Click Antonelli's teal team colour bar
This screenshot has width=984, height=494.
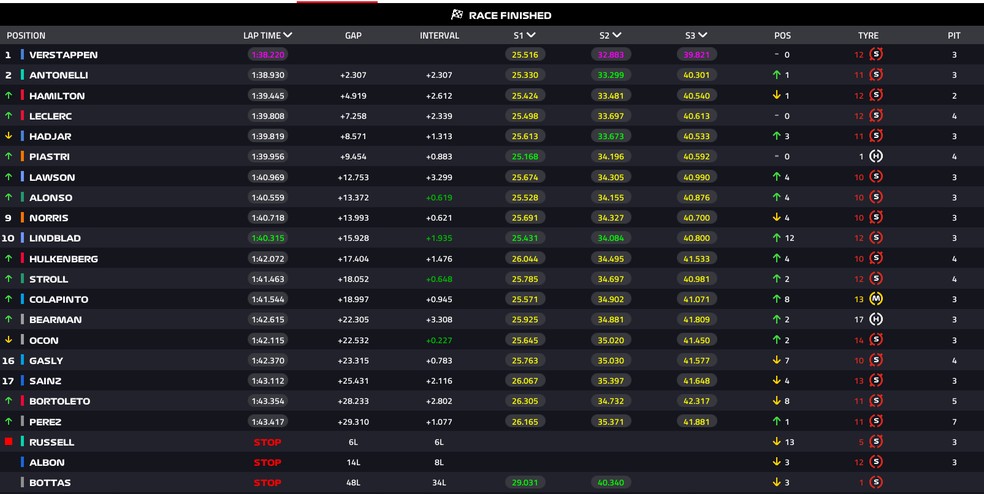pyautogui.click(x=22, y=75)
